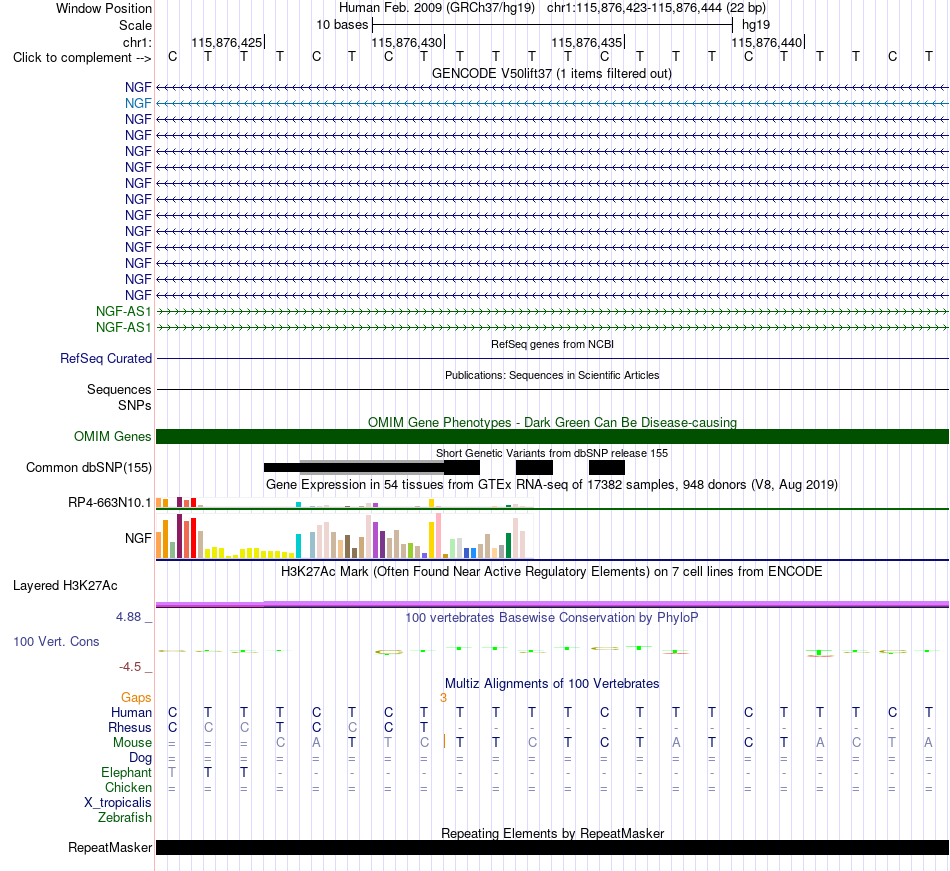950x871 pixels.
Task: Open the OMIM Gene Phenotypes track title
Action: 553,422
